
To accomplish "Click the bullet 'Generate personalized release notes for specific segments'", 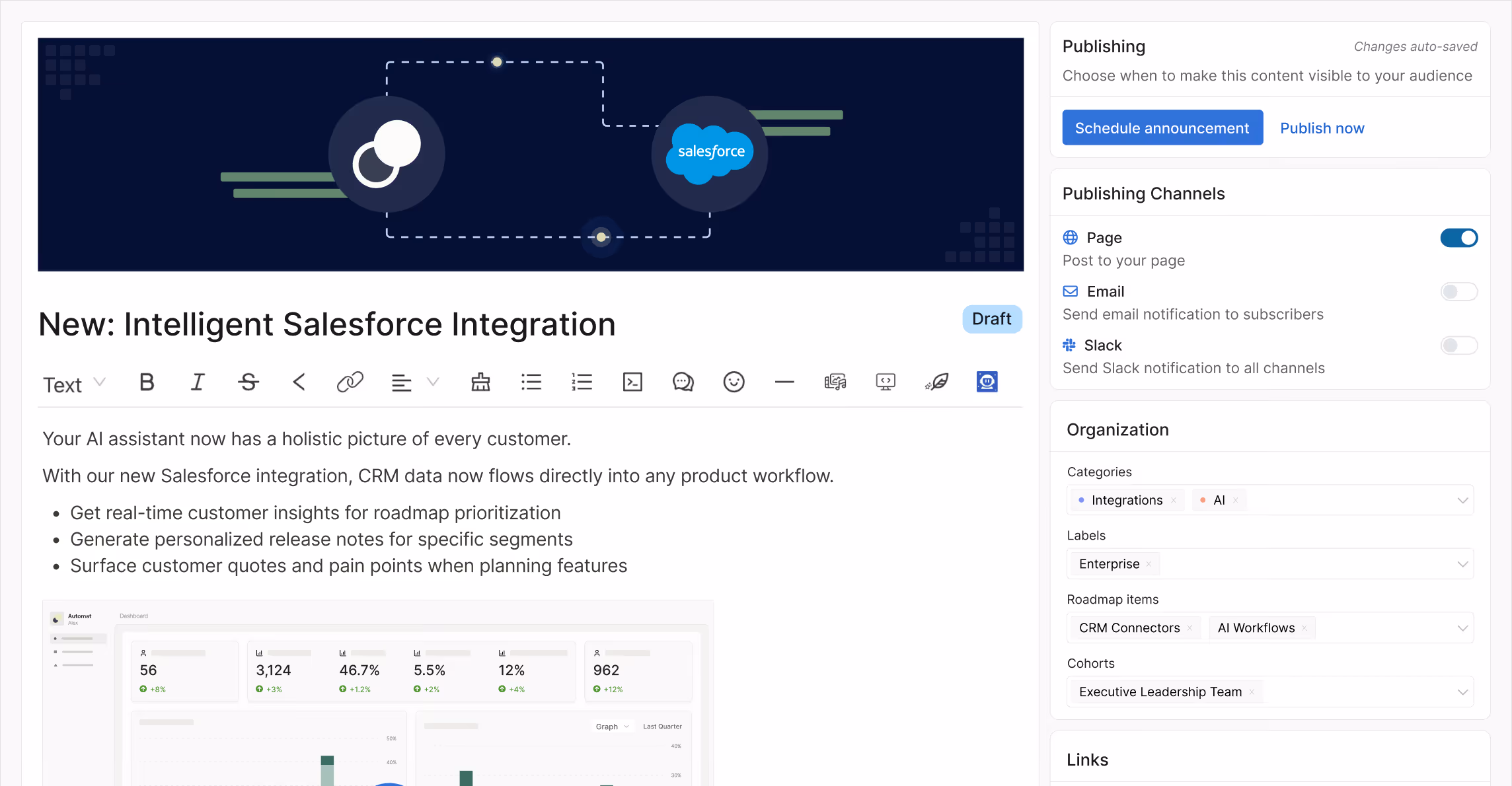I will 321,540.
